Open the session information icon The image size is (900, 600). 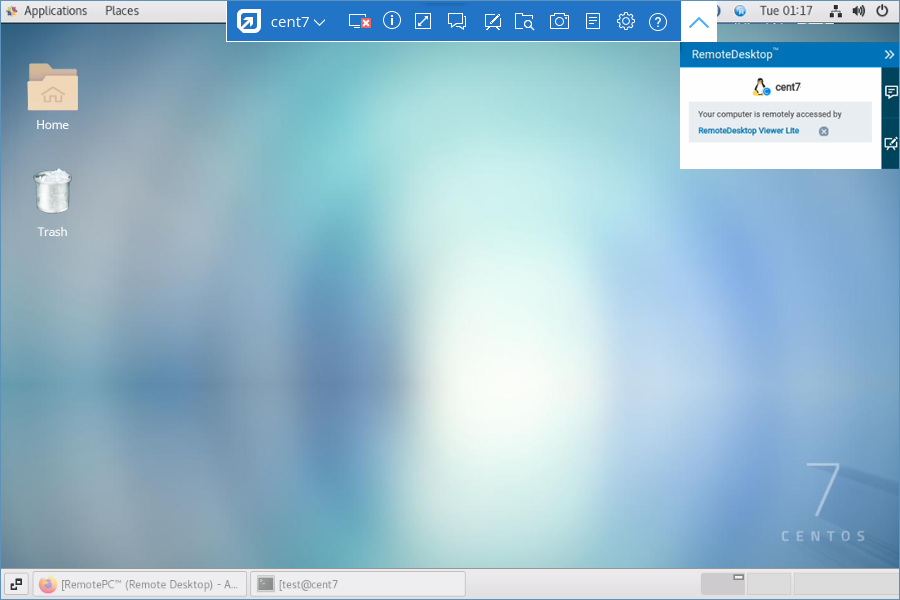(x=392, y=21)
